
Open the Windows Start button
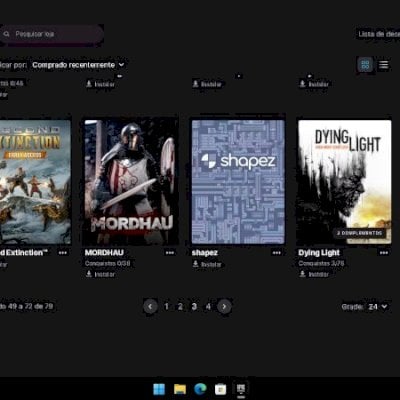click(159, 389)
